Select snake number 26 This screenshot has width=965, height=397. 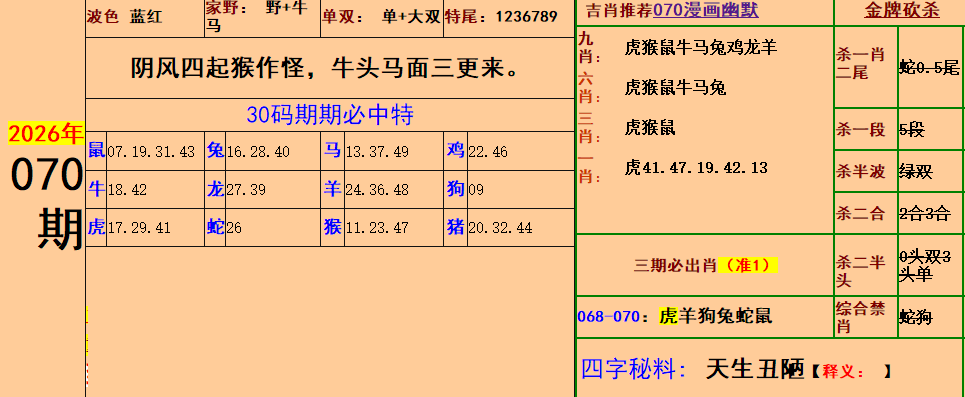point(234,228)
